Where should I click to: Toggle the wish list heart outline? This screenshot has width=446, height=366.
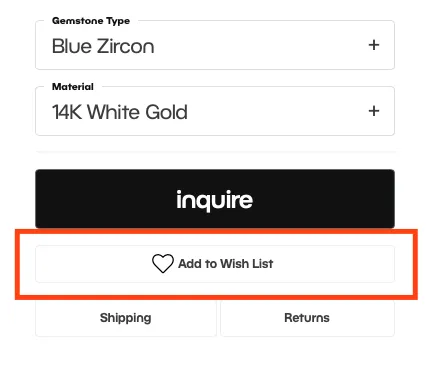163,263
